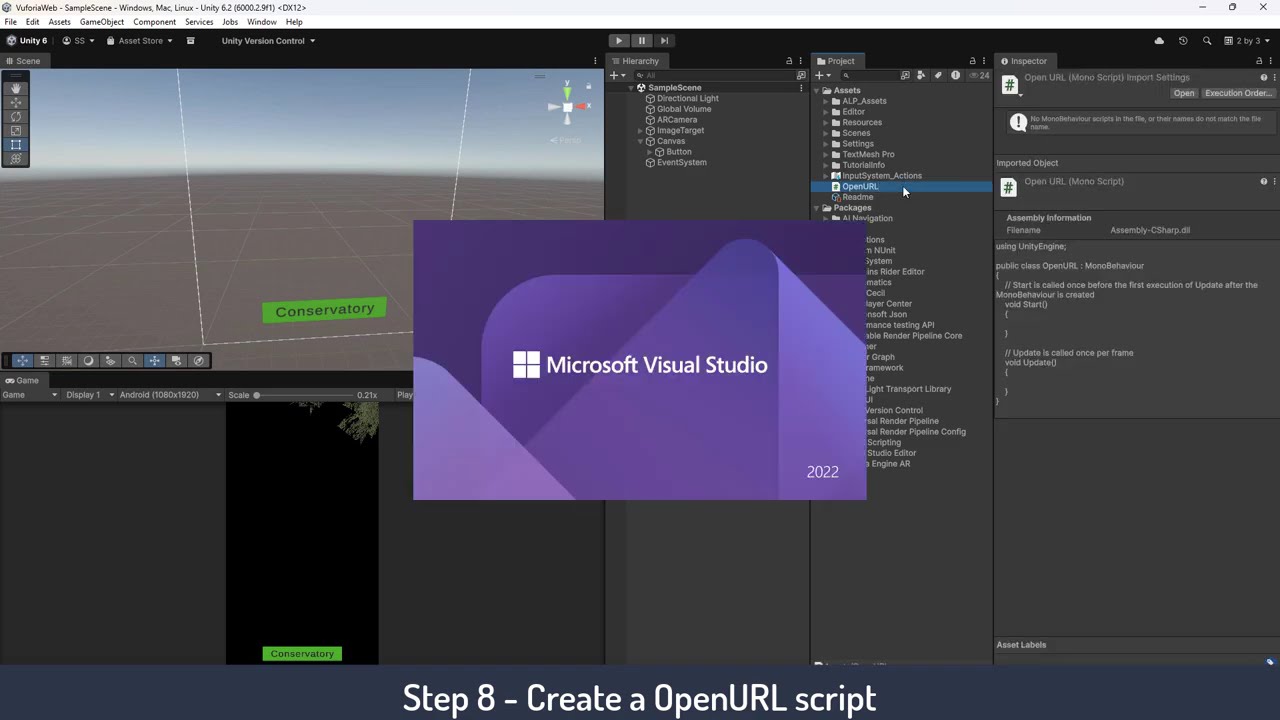Select the Readme asset

857,197
